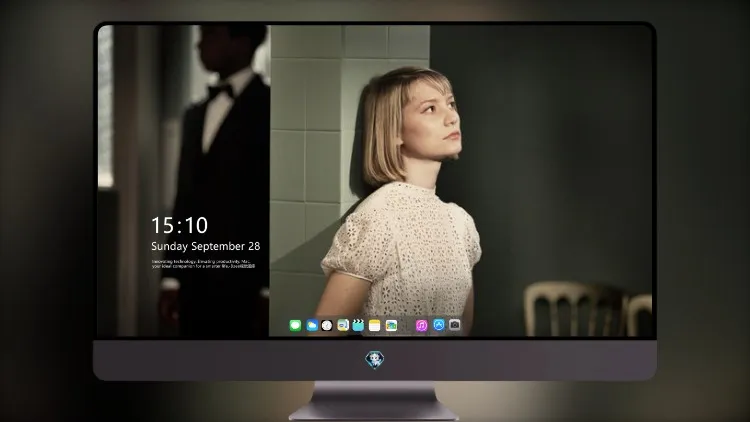The width and height of the screenshot is (750, 422).
Task: Open the chat-and-music widget app icon
Action: pyautogui.click(x=343, y=325)
